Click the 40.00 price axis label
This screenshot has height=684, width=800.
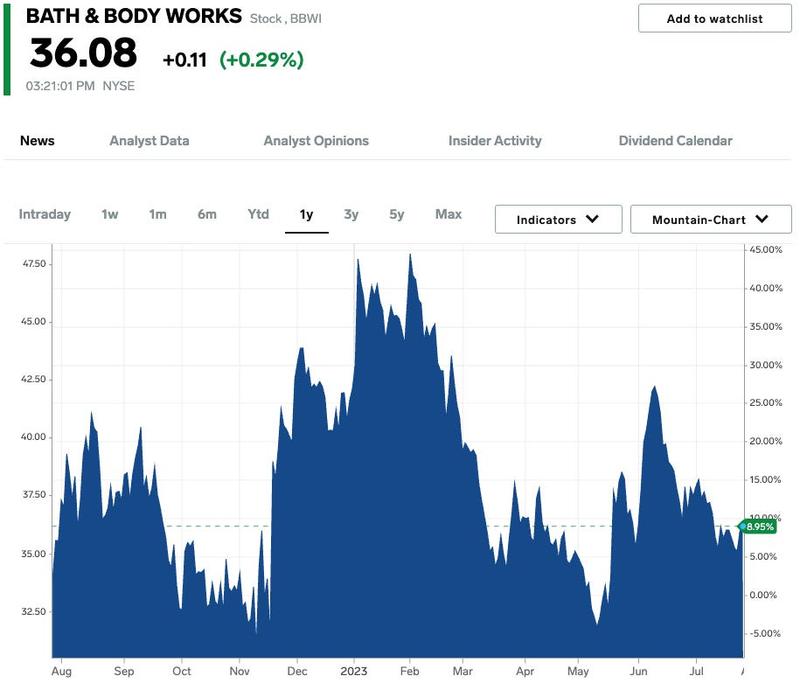point(34,437)
